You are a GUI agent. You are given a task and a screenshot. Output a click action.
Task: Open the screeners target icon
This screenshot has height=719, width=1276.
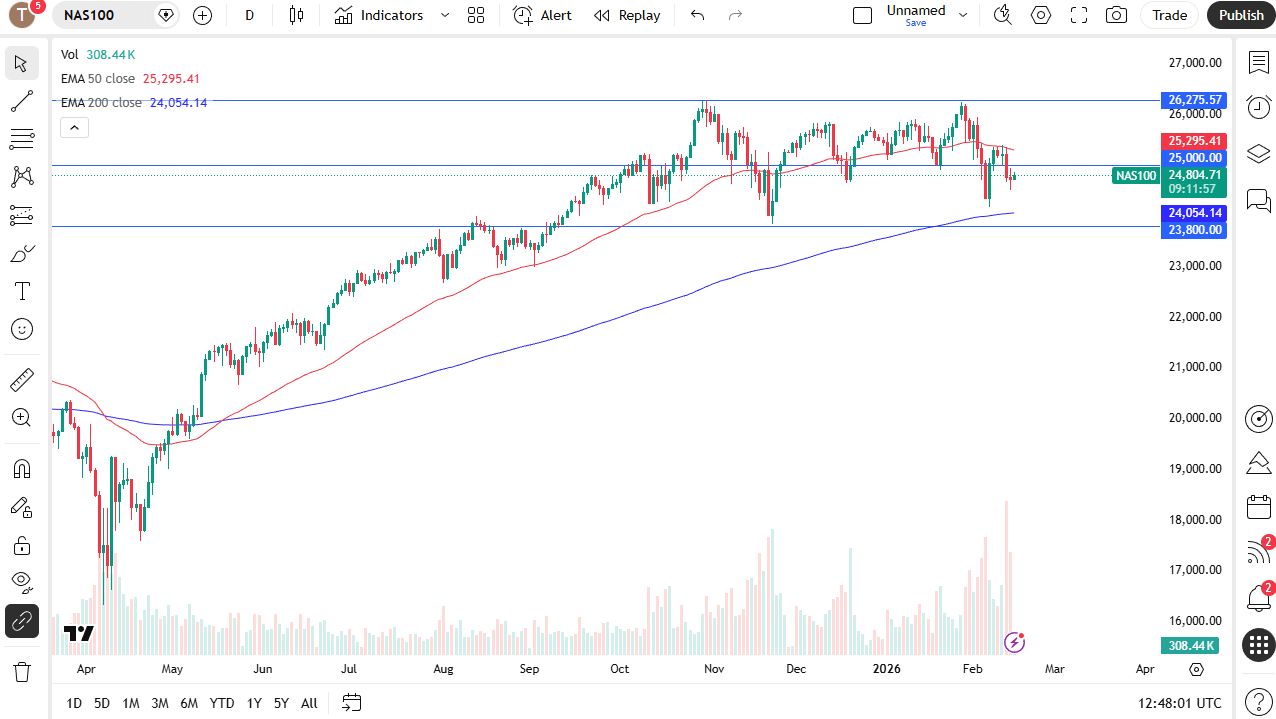point(1258,419)
